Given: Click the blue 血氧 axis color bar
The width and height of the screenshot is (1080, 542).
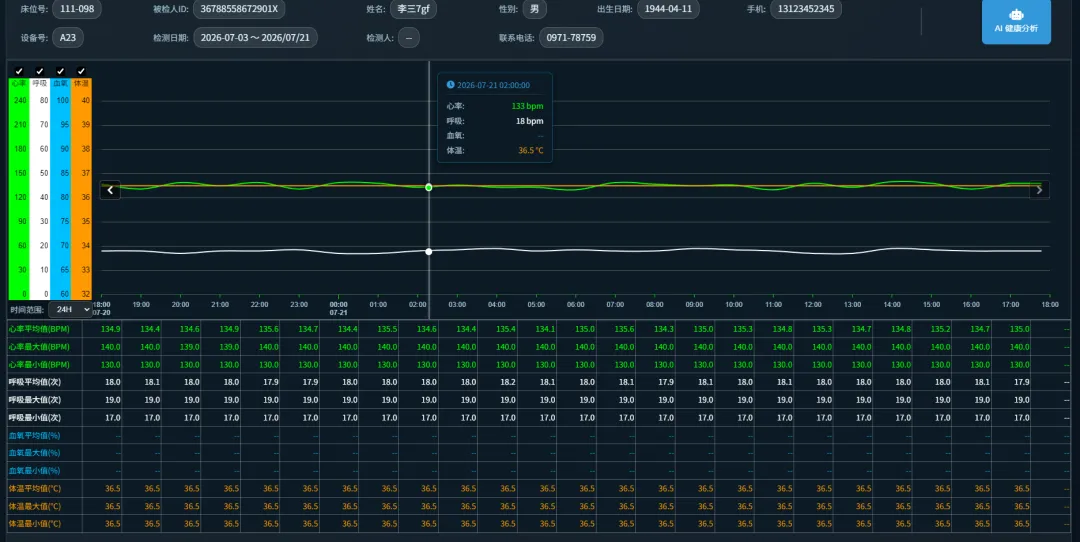Looking at the screenshot, I should (x=61, y=189).
